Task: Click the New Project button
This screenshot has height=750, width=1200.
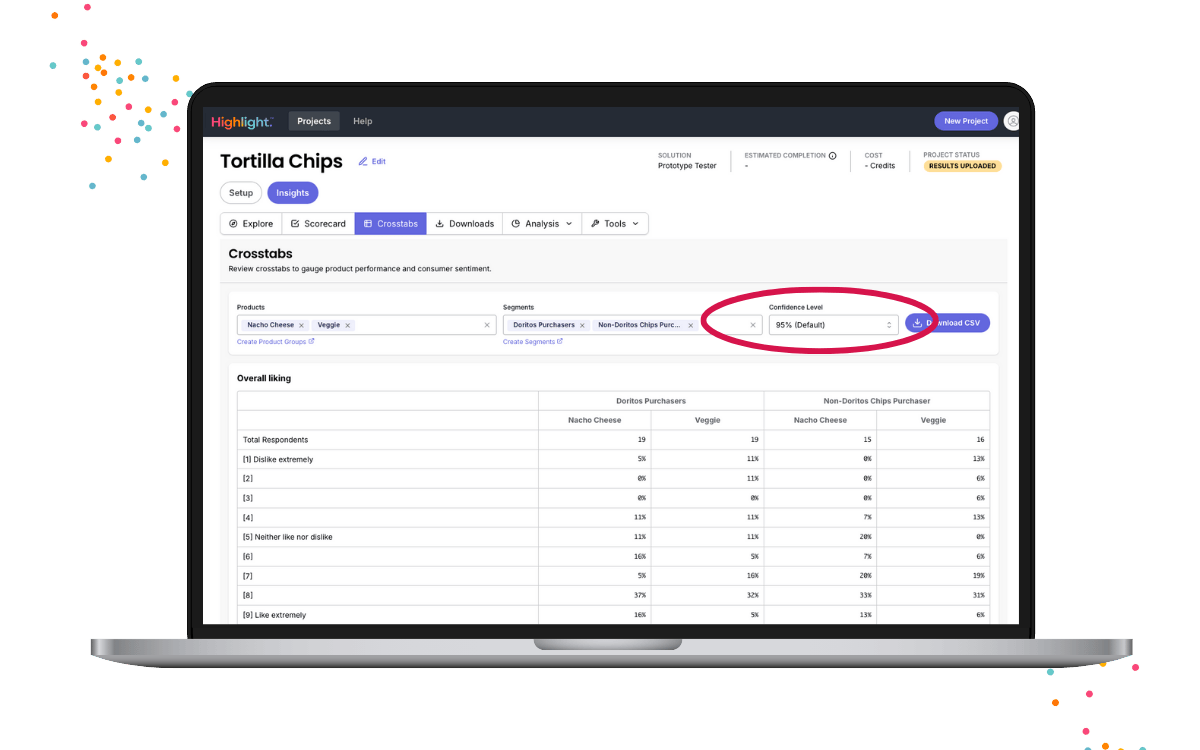Action: click(x=966, y=121)
